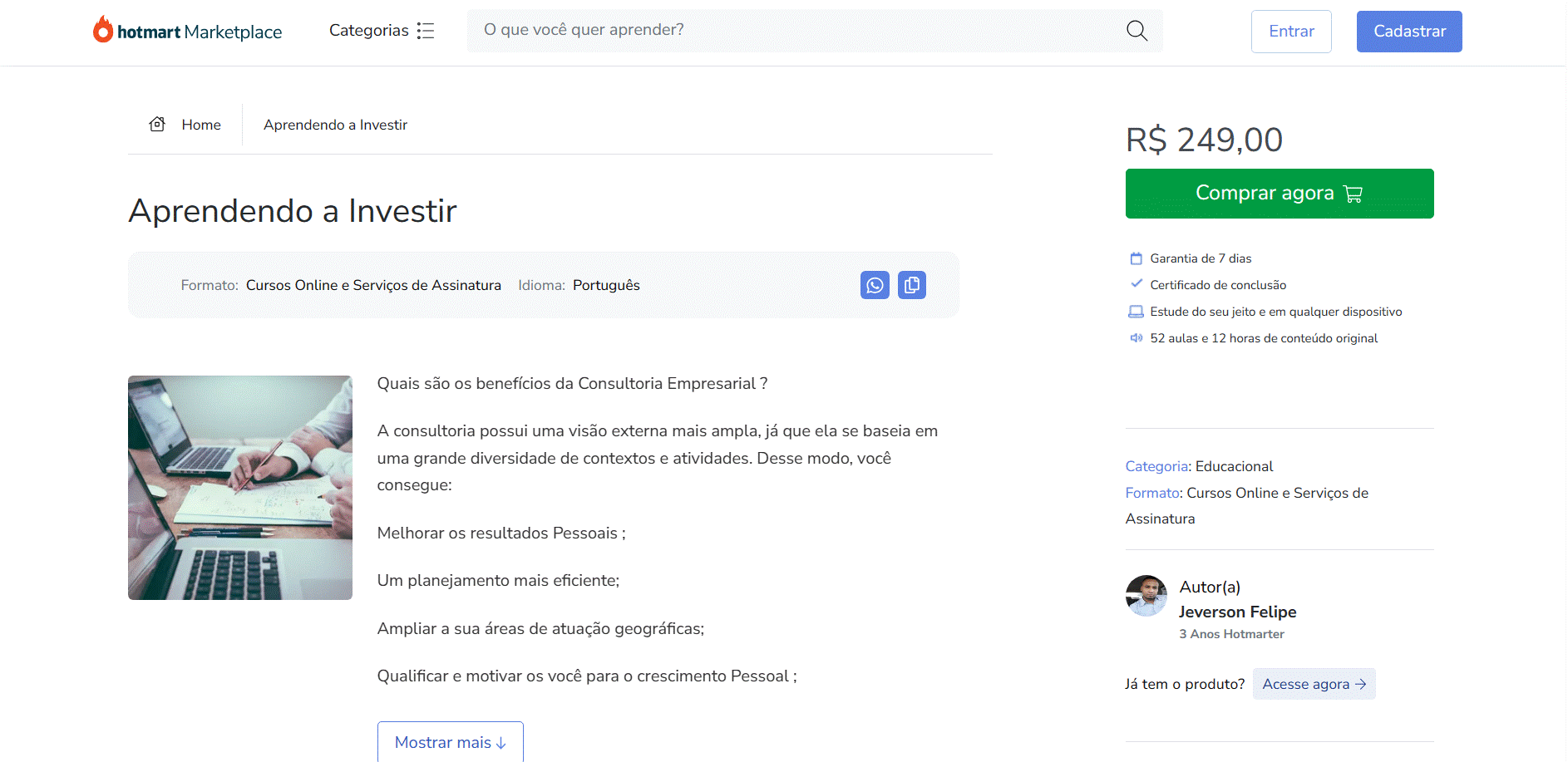Buy the course with Comprar agora
This screenshot has width=1568, height=762.
pyautogui.click(x=1280, y=194)
